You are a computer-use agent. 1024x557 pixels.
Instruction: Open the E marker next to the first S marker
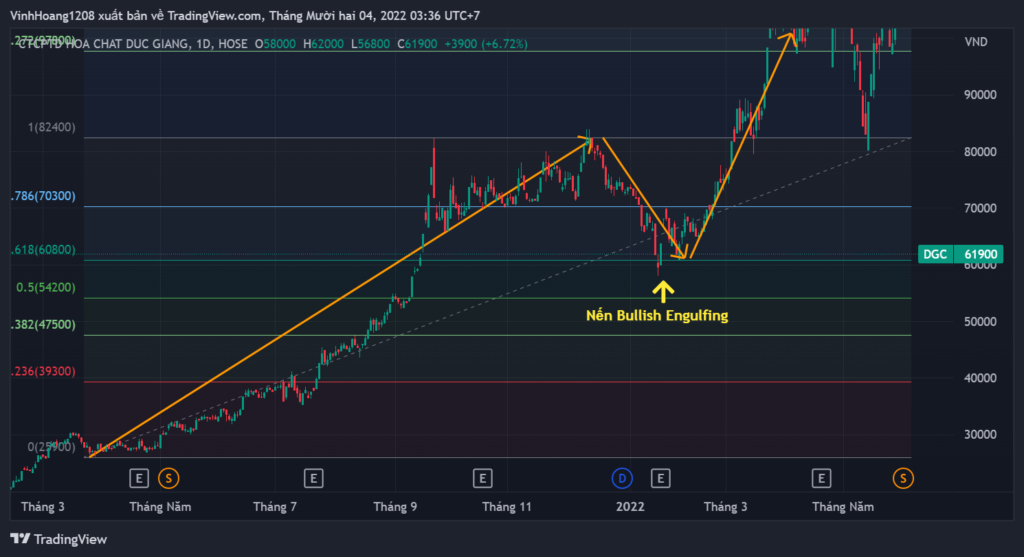pyautogui.click(x=138, y=479)
